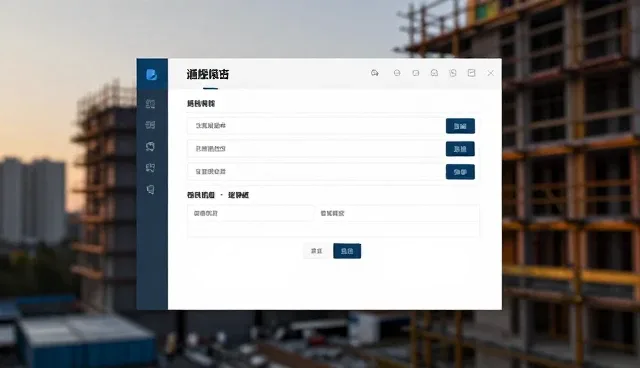Focus the first text field in the top section
The image size is (640, 368).
[x=316, y=126]
